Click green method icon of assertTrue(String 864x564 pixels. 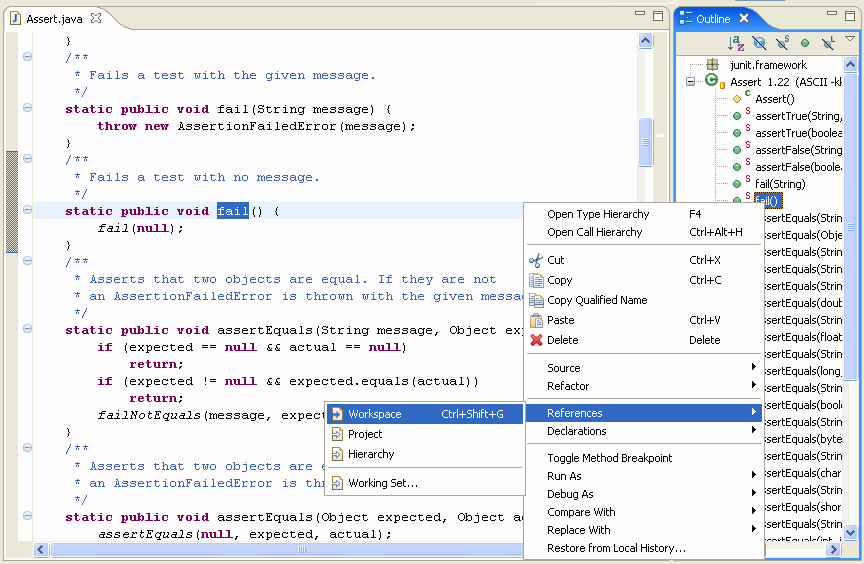coord(737,116)
